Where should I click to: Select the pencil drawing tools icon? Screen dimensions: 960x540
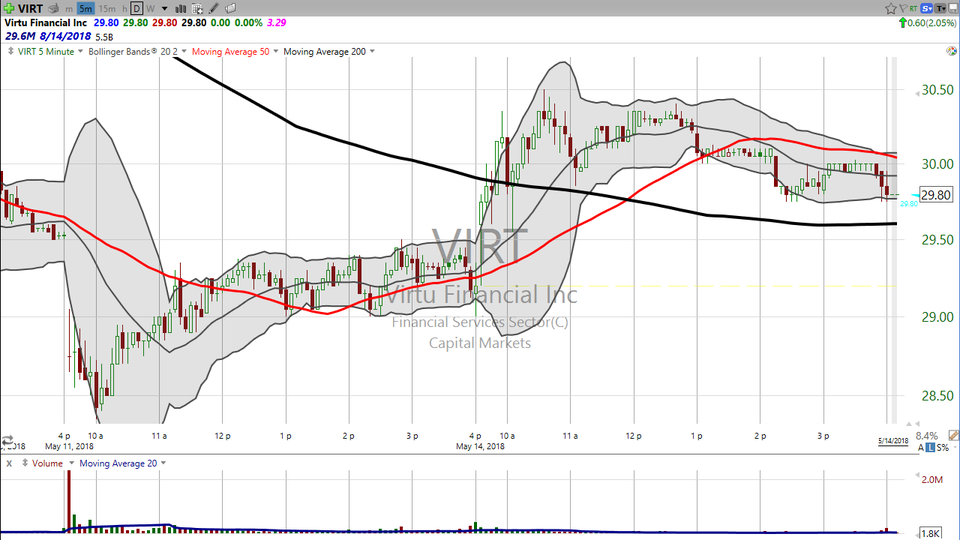[x=214, y=9]
